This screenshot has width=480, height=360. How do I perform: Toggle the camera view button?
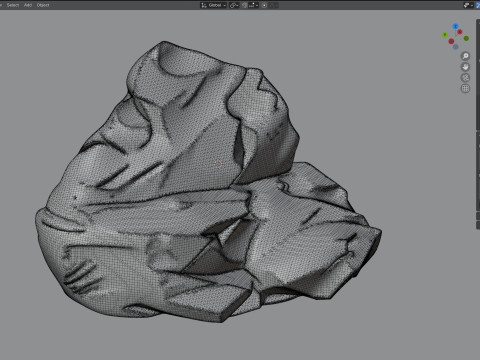(465, 78)
